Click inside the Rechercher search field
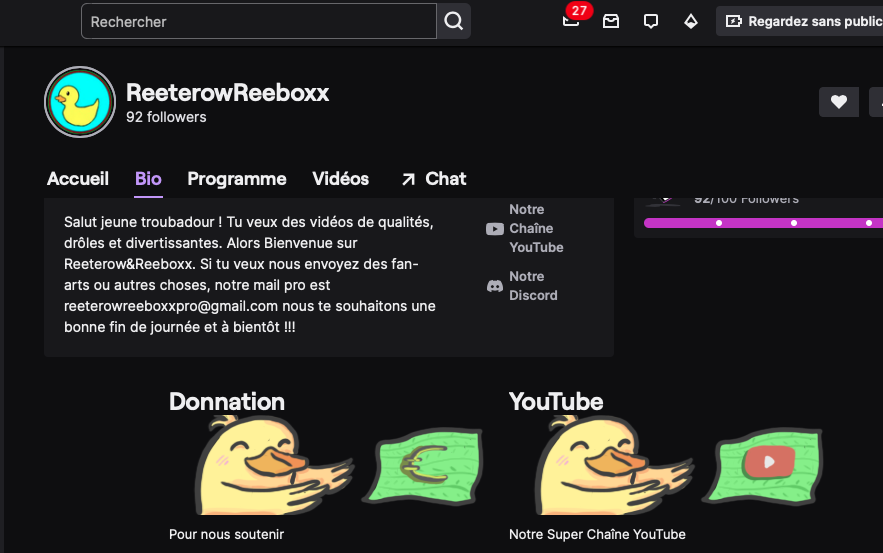Image resolution: width=883 pixels, height=553 pixels. 258,21
